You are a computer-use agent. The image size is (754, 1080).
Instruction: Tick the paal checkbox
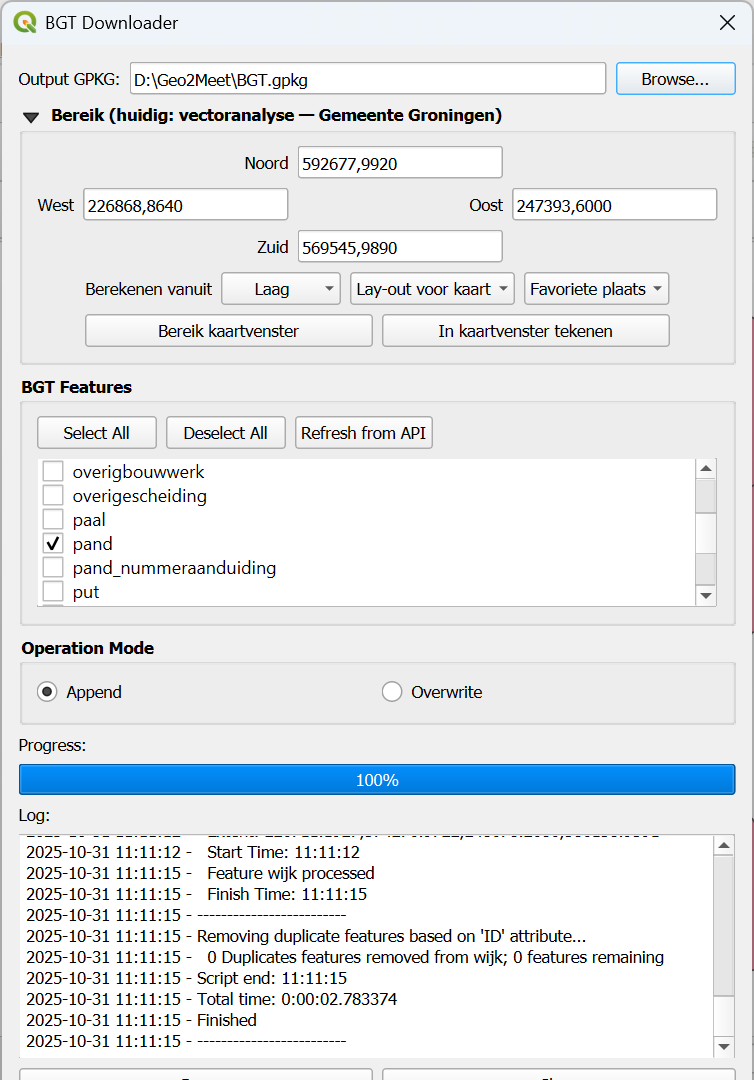click(x=53, y=520)
